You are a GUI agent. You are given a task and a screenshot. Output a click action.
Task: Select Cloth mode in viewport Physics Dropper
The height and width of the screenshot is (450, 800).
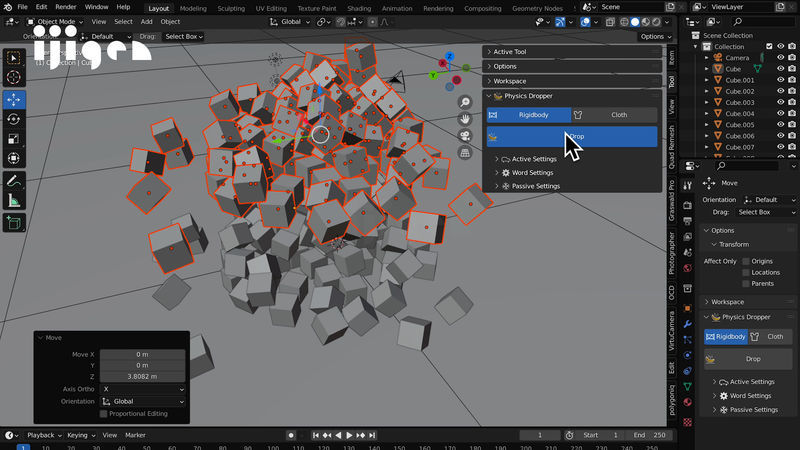pyautogui.click(x=614, y=115)
